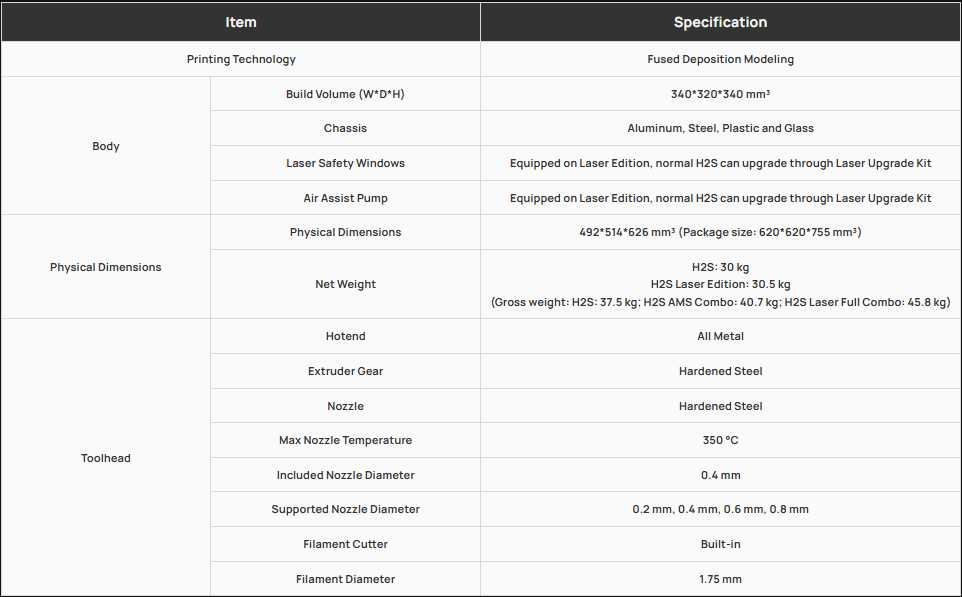Select the H2S Laser Edition: 30.5 kg line
Viewport: 962px width, 597px height.
pos(720,284)
